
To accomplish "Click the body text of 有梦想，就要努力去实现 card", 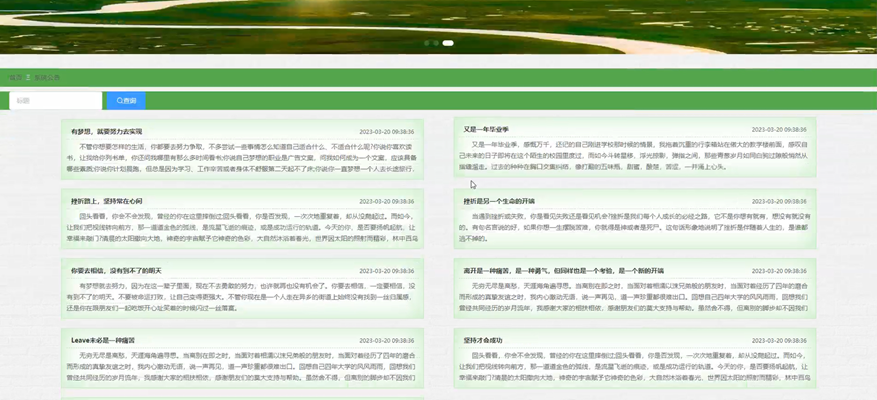I will [242, 158].
